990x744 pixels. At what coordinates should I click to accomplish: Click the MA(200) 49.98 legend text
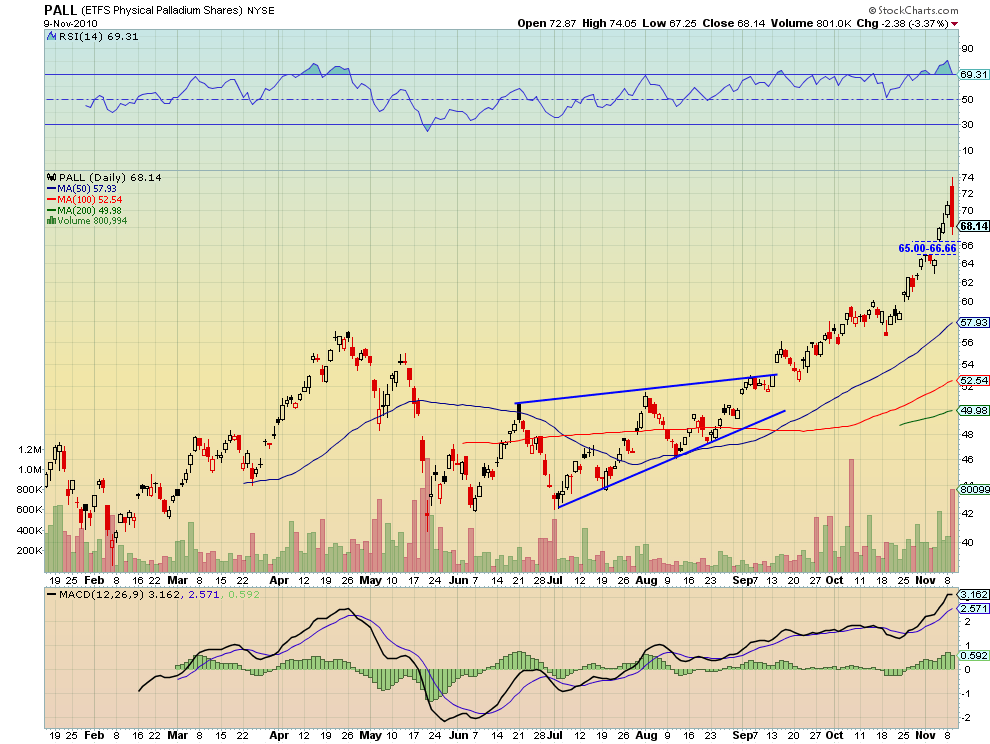[x=90, y=210]
